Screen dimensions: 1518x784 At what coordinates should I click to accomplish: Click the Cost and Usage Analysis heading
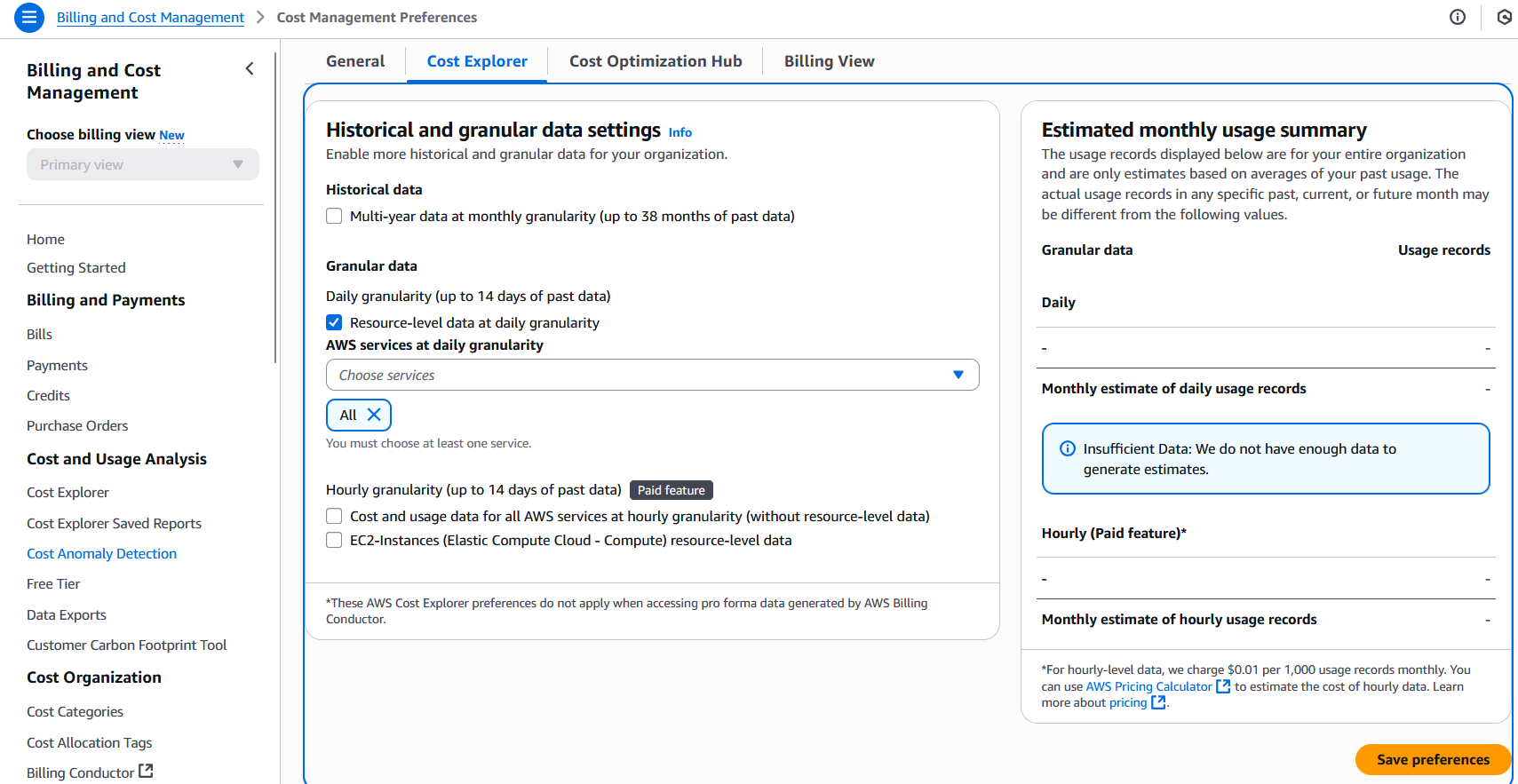pos(116,459)
